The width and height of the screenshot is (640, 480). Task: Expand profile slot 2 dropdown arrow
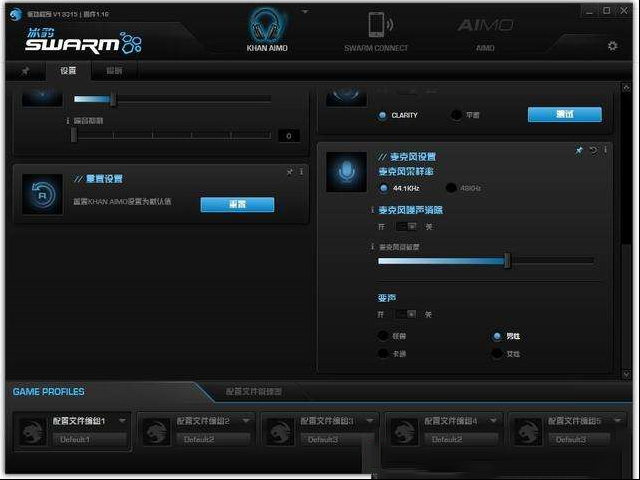point(246,420)
